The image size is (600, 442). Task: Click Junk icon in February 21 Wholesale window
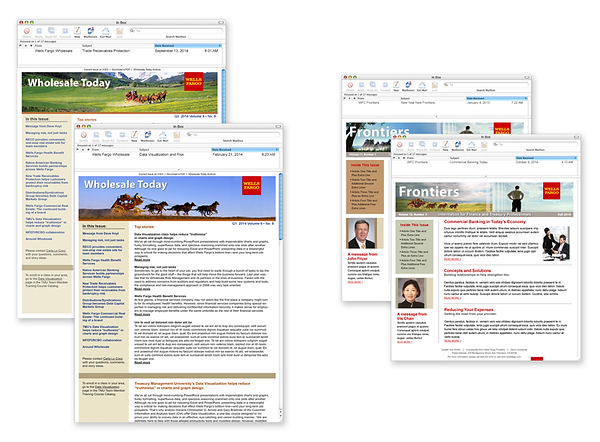click(x=176, y=135)
